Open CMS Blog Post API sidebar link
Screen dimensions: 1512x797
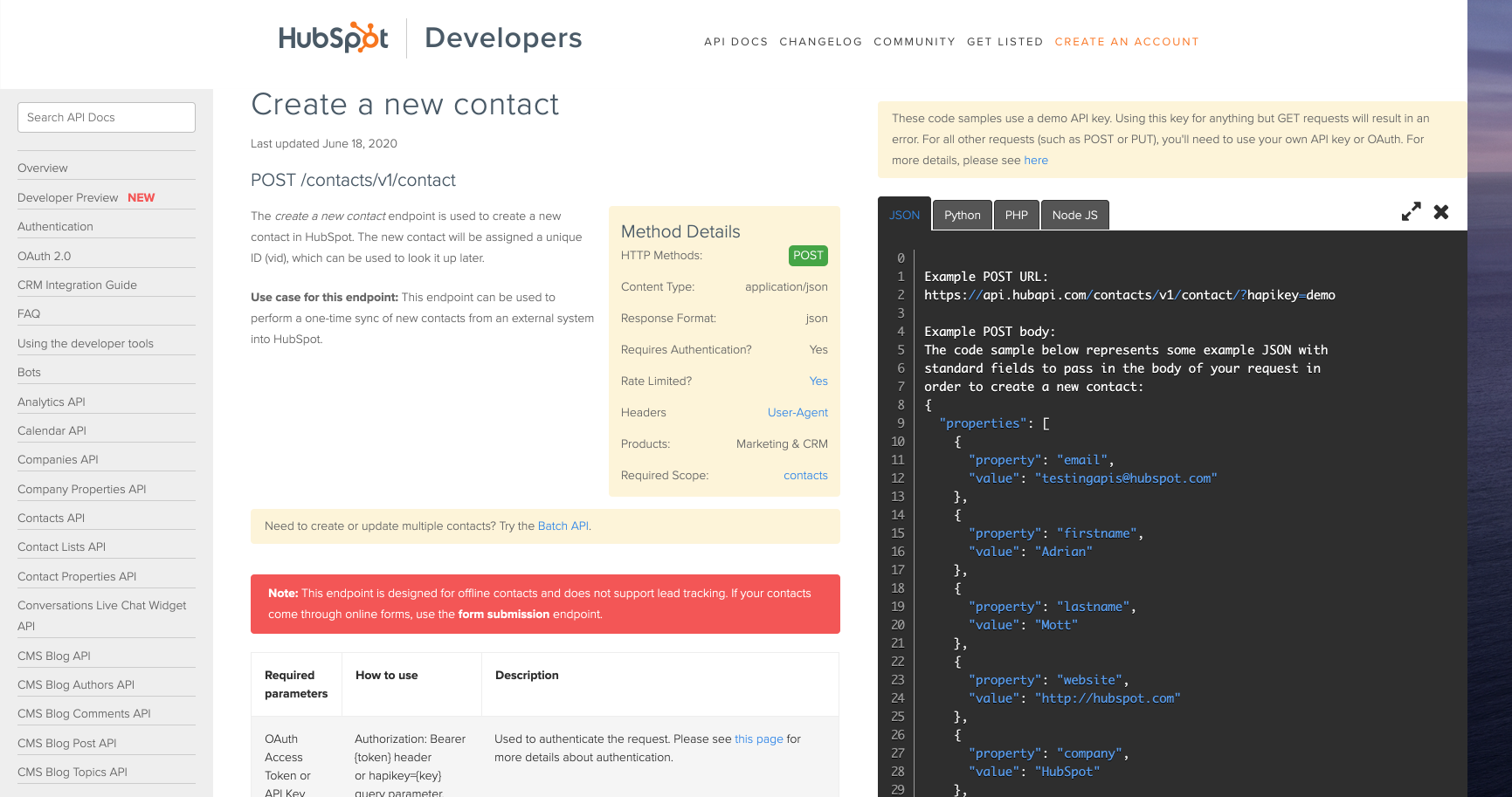(x=67, y=743)
